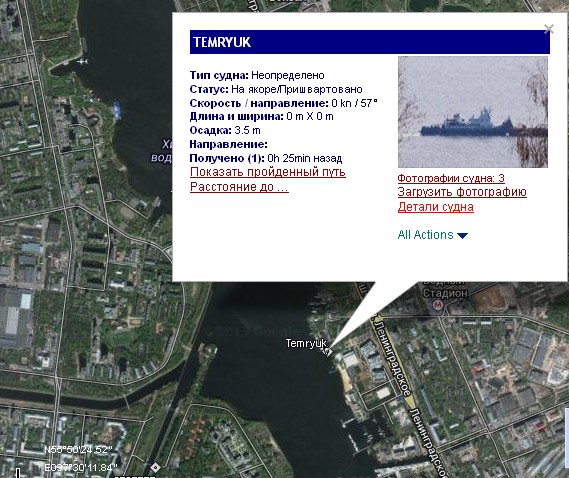Click the Temryuk text label on the map

[x=306, y=343]
